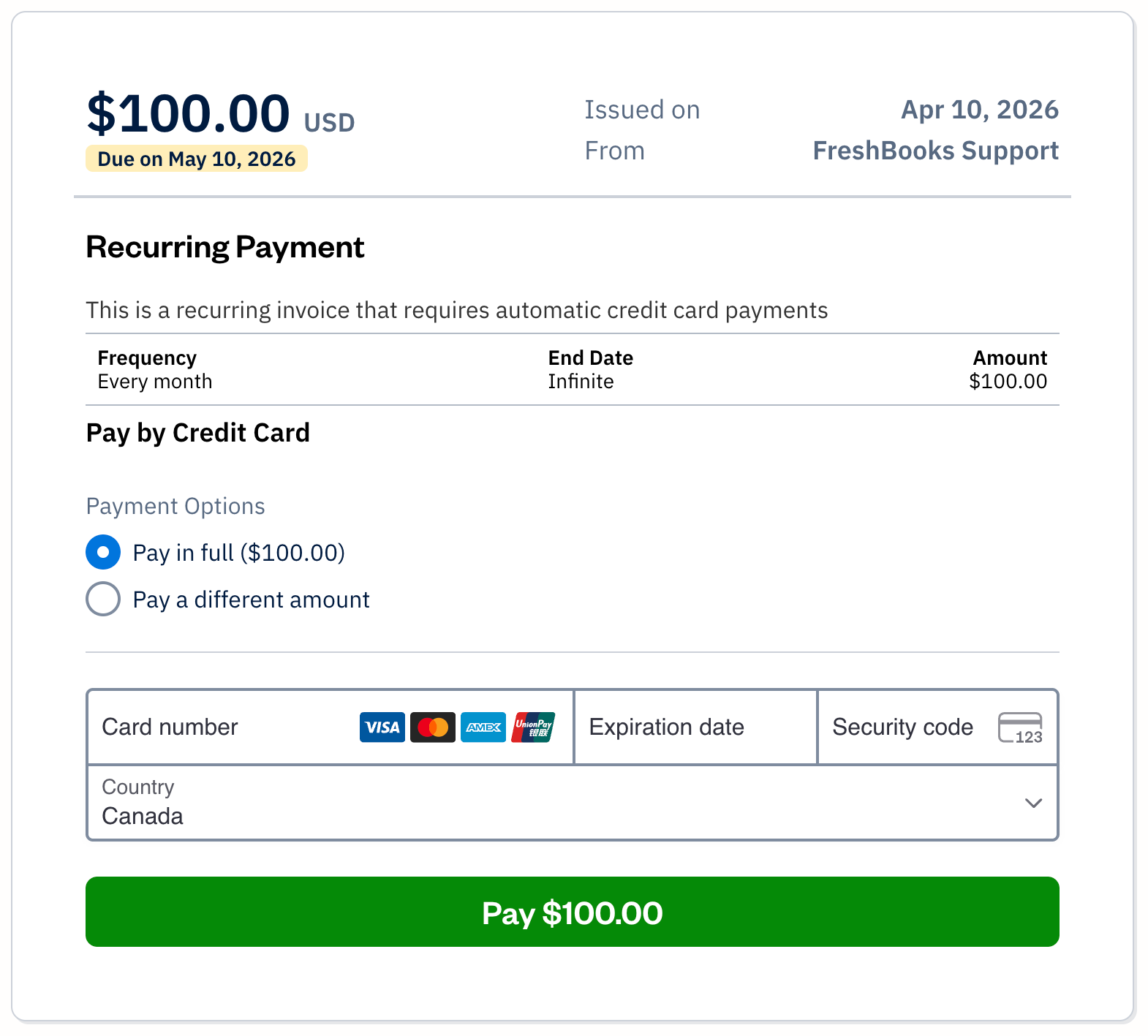Click the Amex card brand icon
Image resolution: width=1148 pixels, height=1036 pixels.
tap(483, 727)
